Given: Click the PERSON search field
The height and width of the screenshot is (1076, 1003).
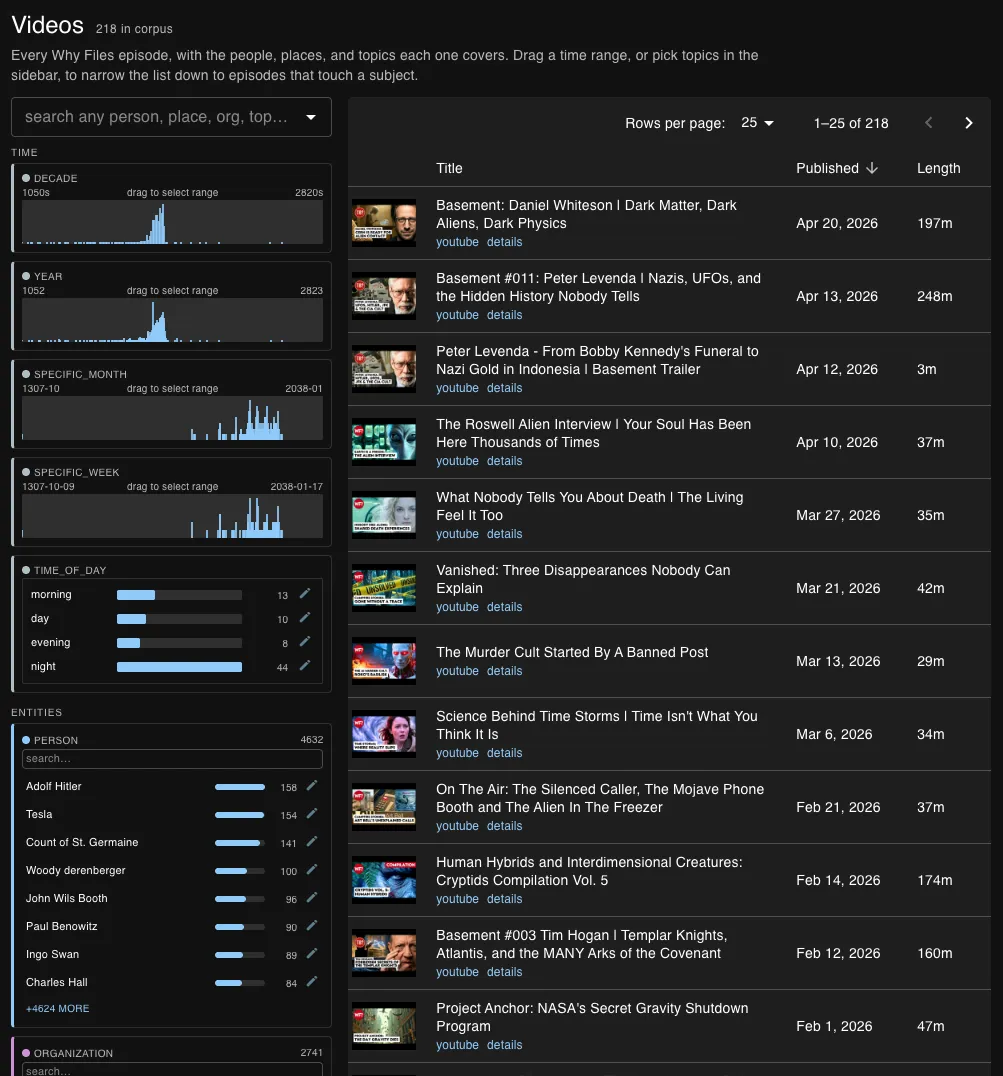Looking at the screenshot, I should 172,758.
